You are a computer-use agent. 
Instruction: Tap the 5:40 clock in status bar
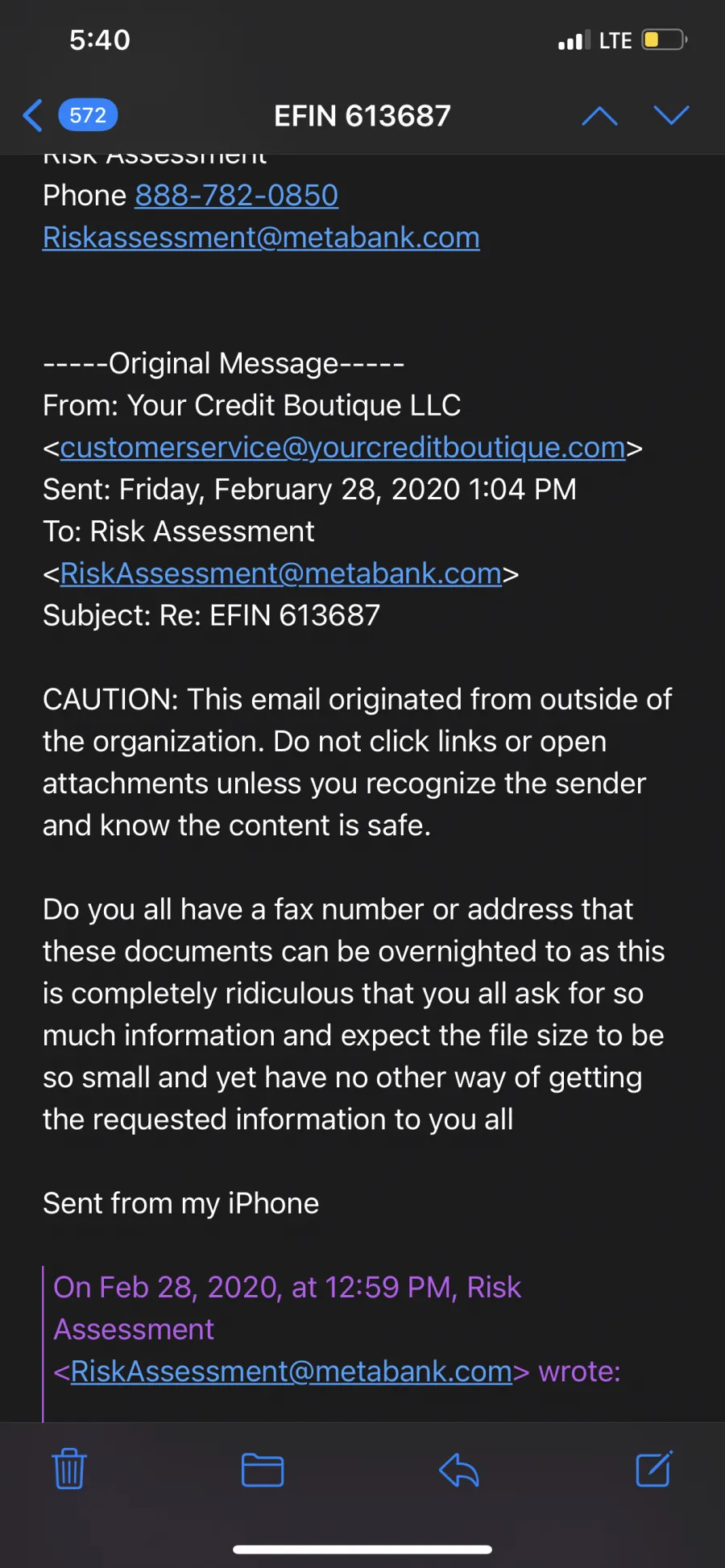tap(100, 40)
